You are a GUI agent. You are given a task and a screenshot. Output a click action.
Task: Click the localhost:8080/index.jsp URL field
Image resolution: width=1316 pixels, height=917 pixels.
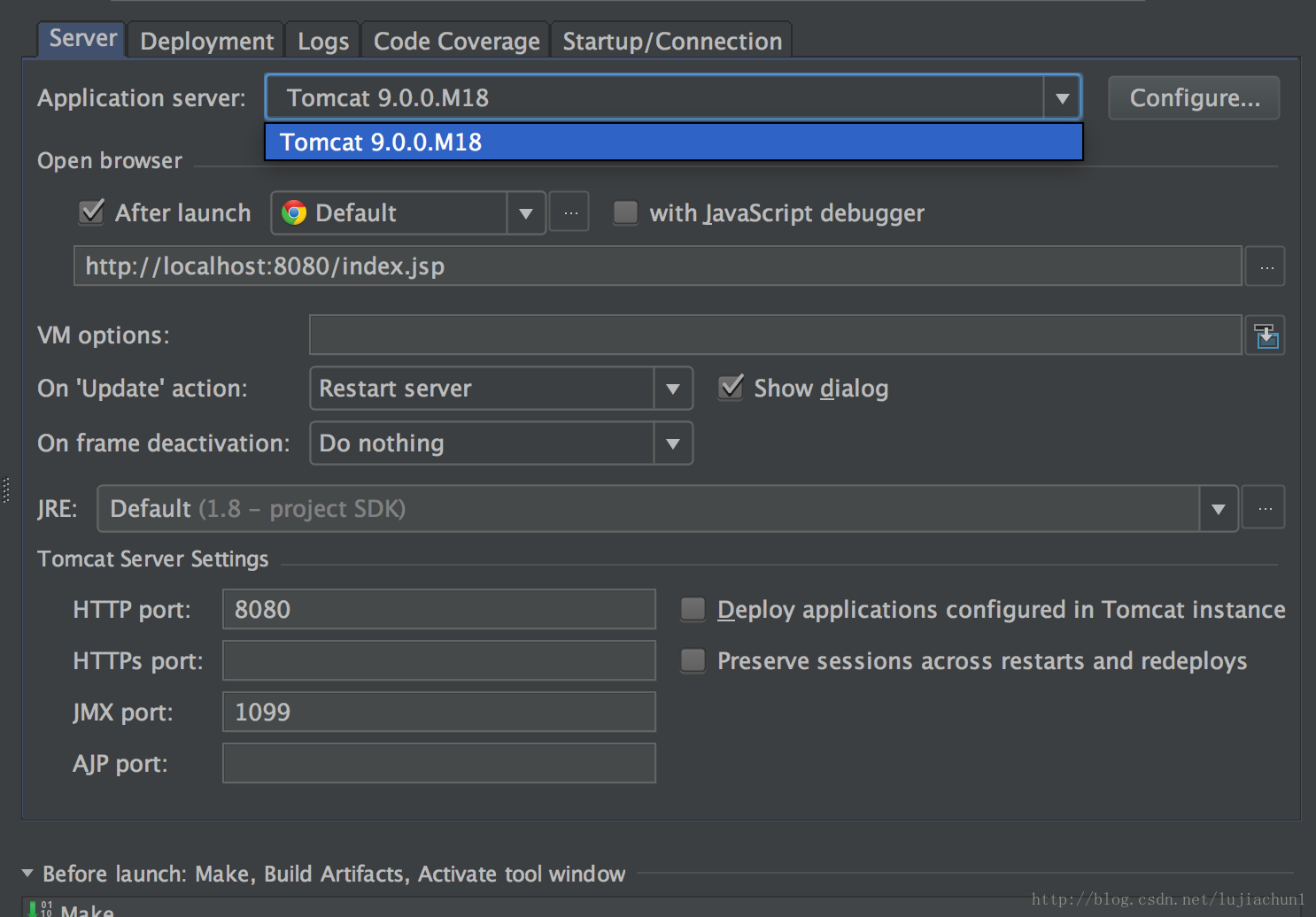[657, 266]
